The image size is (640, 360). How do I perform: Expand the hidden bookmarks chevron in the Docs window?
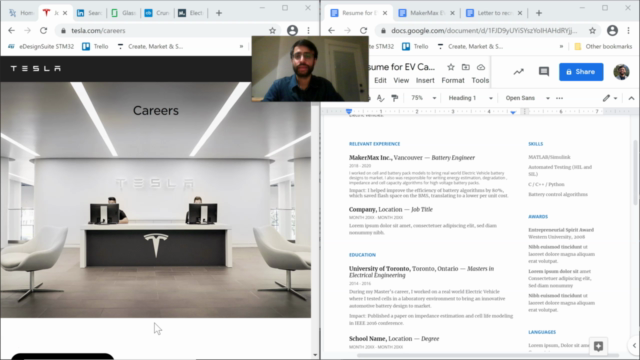561,47
